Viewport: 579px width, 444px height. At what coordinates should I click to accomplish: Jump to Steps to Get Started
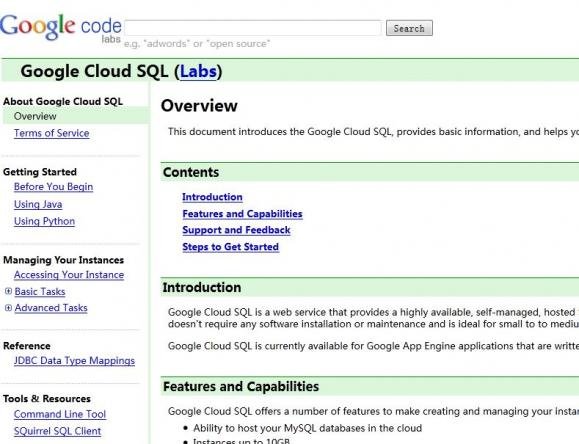230,247
